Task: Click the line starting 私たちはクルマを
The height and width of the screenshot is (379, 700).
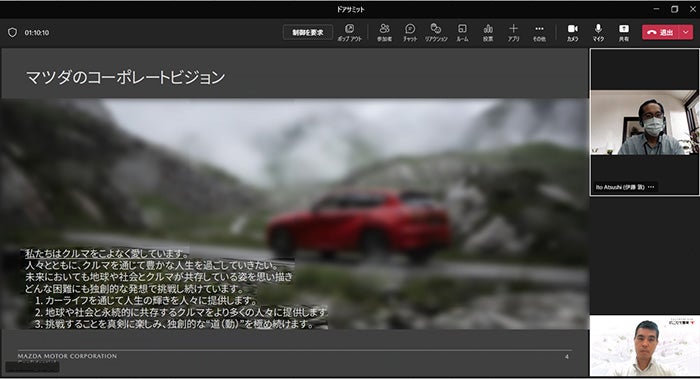Action: pos(107,254)
